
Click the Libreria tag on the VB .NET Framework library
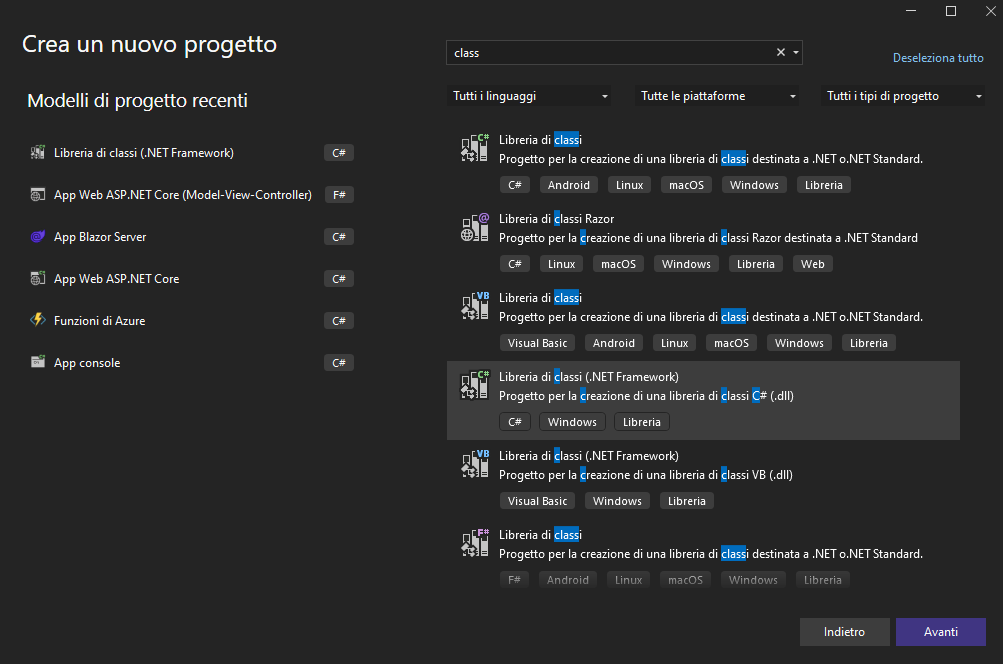(x=686, y=501)
